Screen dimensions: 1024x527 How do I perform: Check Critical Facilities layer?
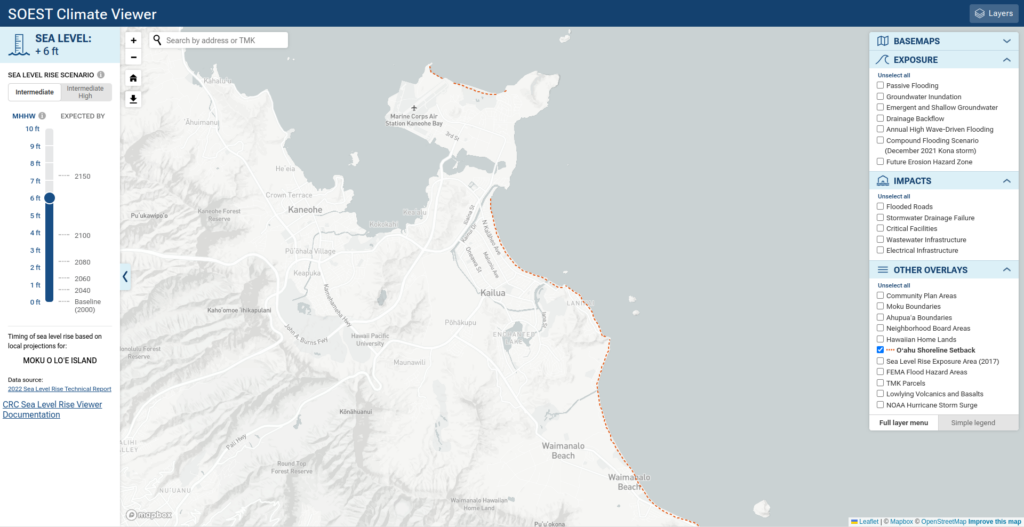[880, 229]
